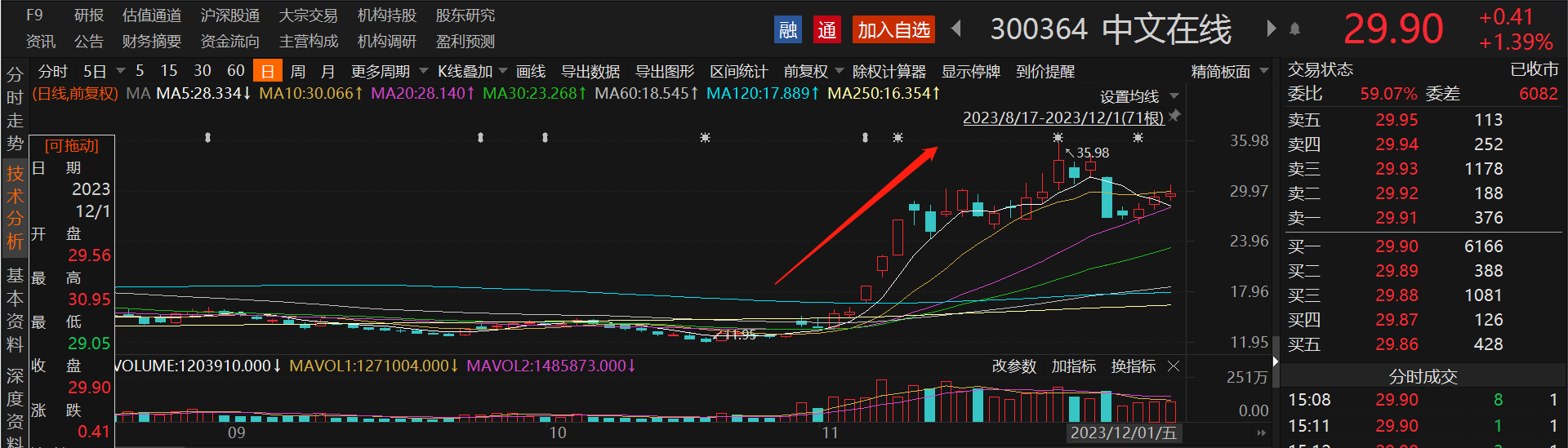Click the bell price alert icon
Image resolution: width=1568 pixels, height=448 pixels.
coord(1294,29)
